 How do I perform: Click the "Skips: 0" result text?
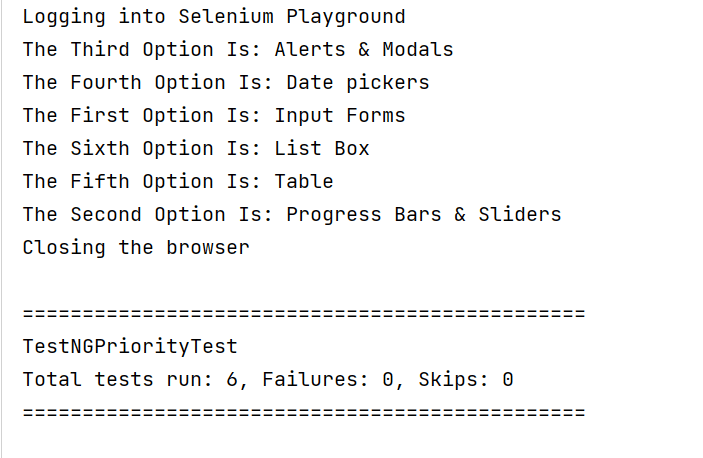[x=465, y=380]
